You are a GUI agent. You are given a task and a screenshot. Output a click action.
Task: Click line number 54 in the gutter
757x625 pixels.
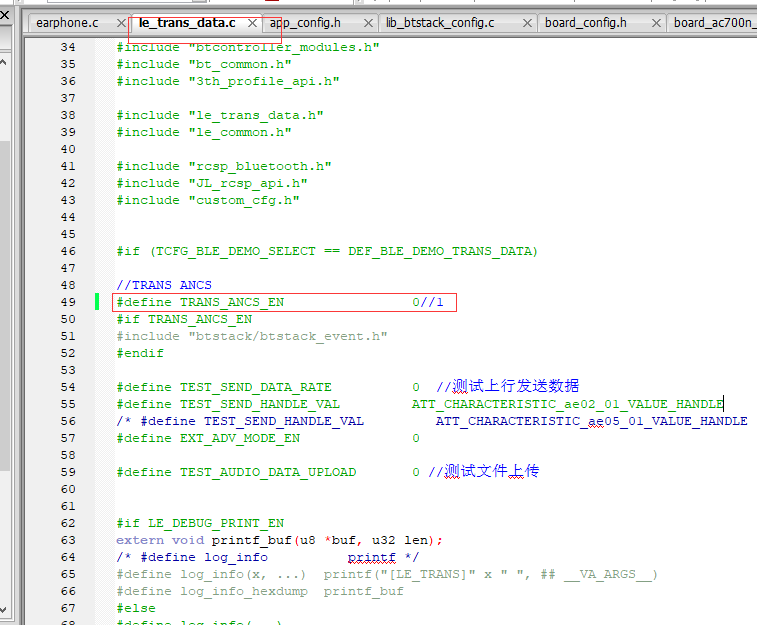point(68,388)
